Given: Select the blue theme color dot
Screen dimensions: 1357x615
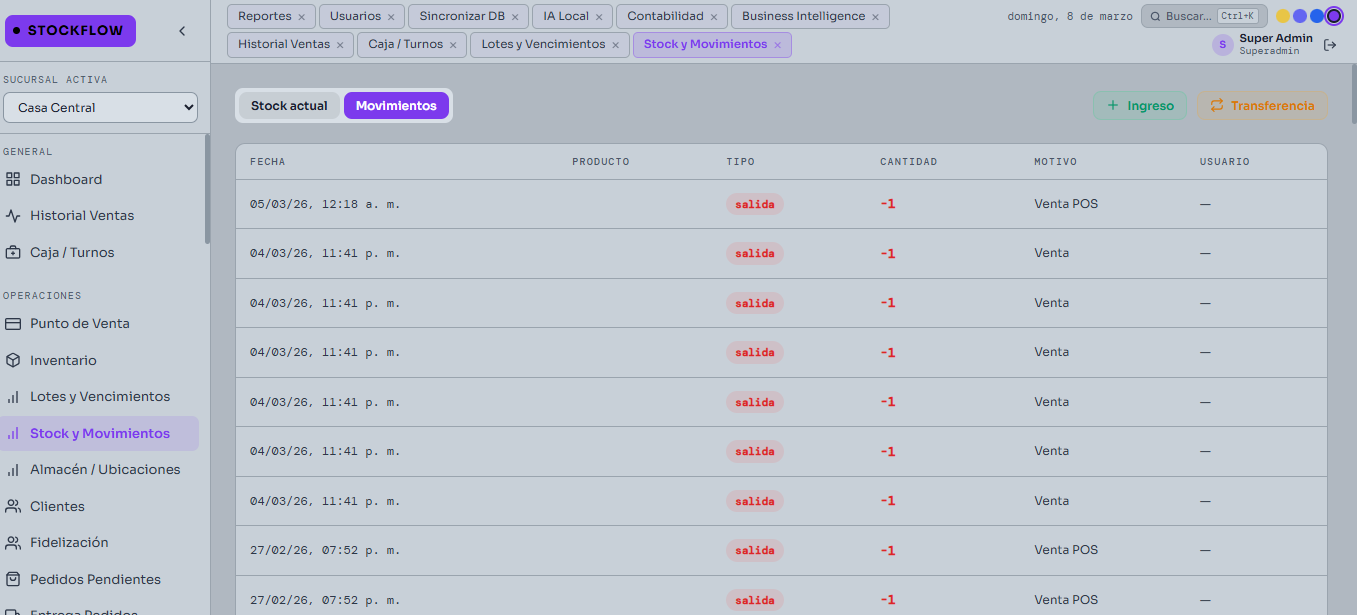Looking at the screenshot, I should click(1316, 16).
